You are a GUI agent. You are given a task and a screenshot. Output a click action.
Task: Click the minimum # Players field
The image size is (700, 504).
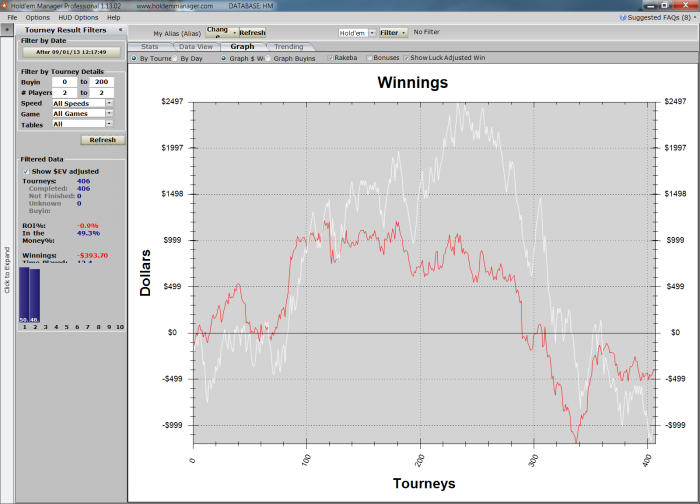(x=64, y=92)
